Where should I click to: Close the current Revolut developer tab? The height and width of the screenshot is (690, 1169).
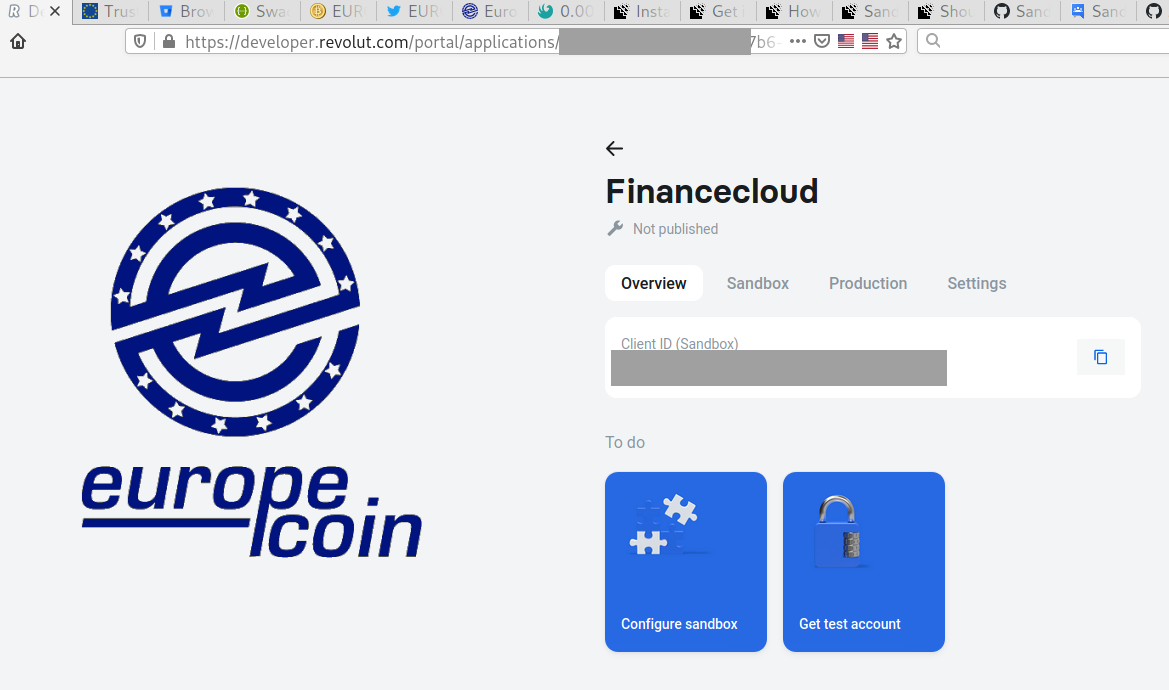(54, 11)
